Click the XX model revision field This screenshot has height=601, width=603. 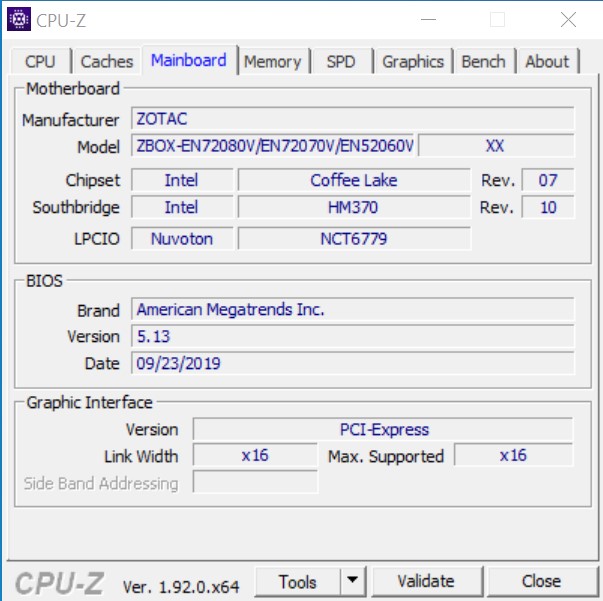tap(496, 146)
